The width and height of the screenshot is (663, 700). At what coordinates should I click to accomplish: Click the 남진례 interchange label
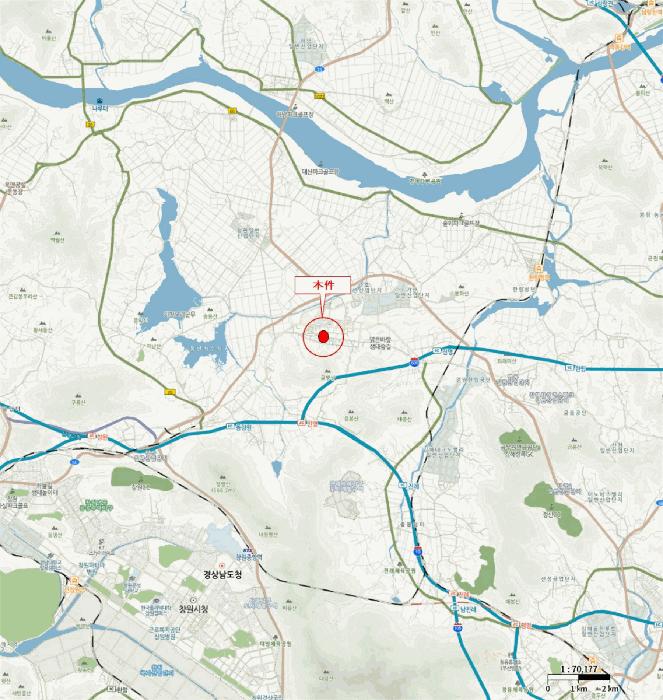(467, 609)
